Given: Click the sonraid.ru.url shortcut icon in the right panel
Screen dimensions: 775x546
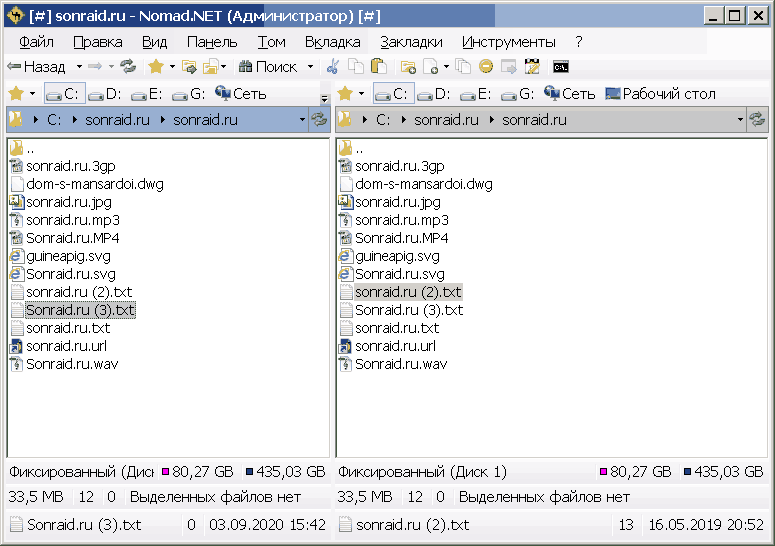Looking at the screenshot, I should [345, 346].
